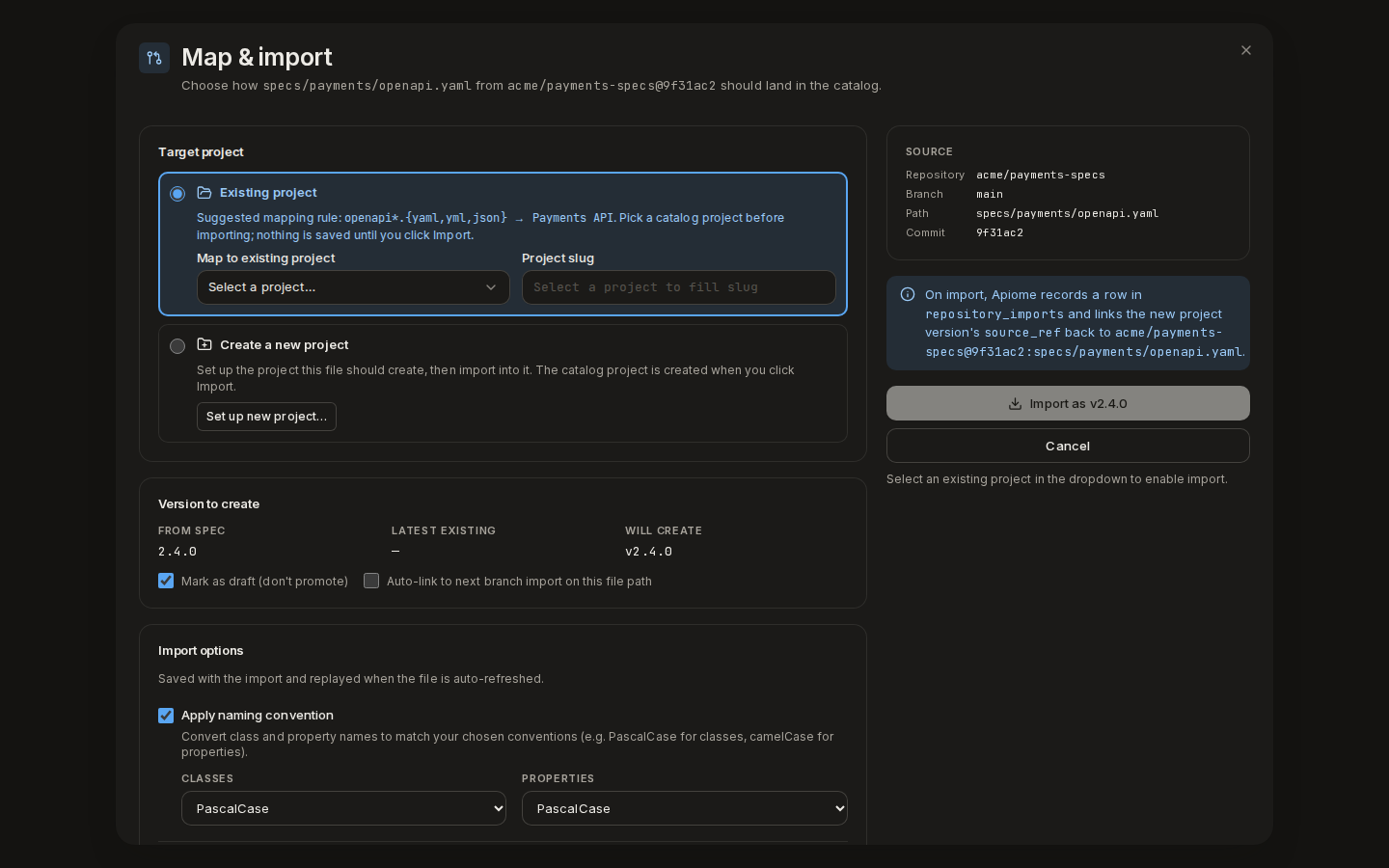Click the Will Create value v2.4.0

pyautogui.click(x=648, y=552)
